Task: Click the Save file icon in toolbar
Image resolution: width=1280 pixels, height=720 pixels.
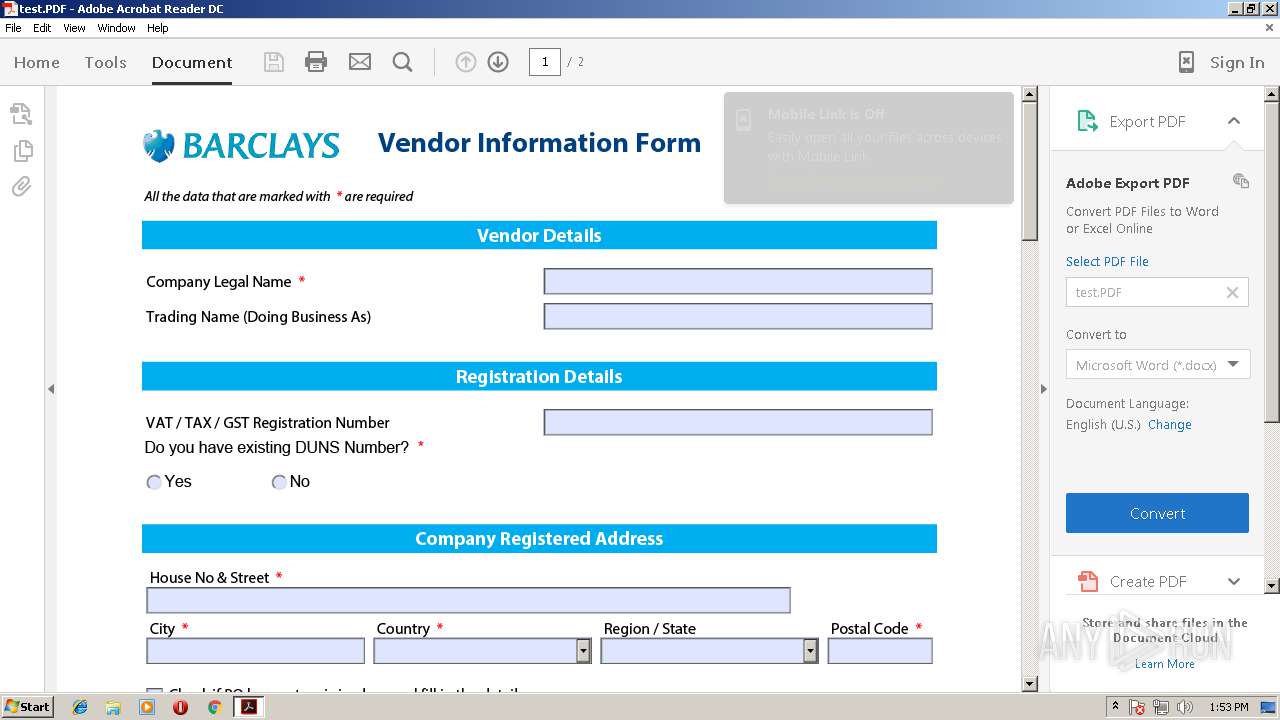Action: 273,62
